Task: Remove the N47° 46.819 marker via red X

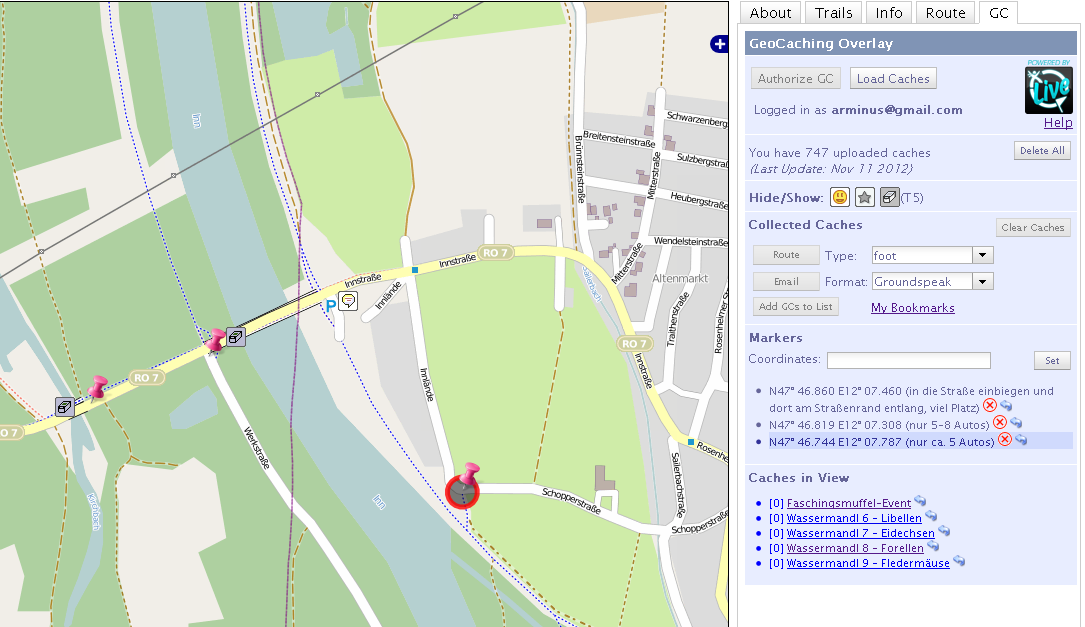Action: coord(1000,423)
